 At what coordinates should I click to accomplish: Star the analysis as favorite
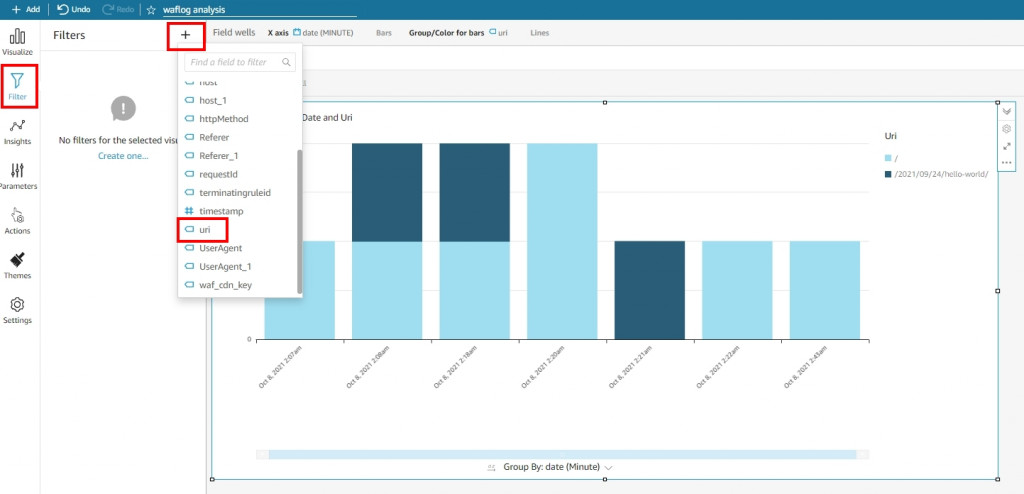tap(152, 10)
